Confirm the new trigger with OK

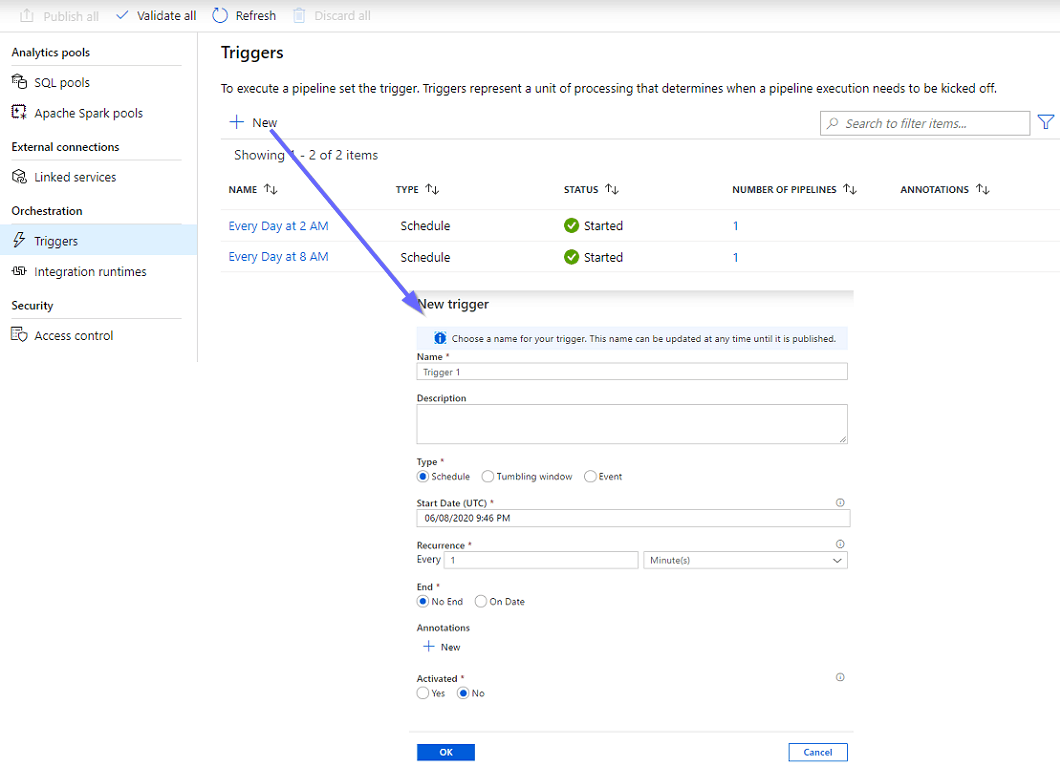click(x=445, y=751)
